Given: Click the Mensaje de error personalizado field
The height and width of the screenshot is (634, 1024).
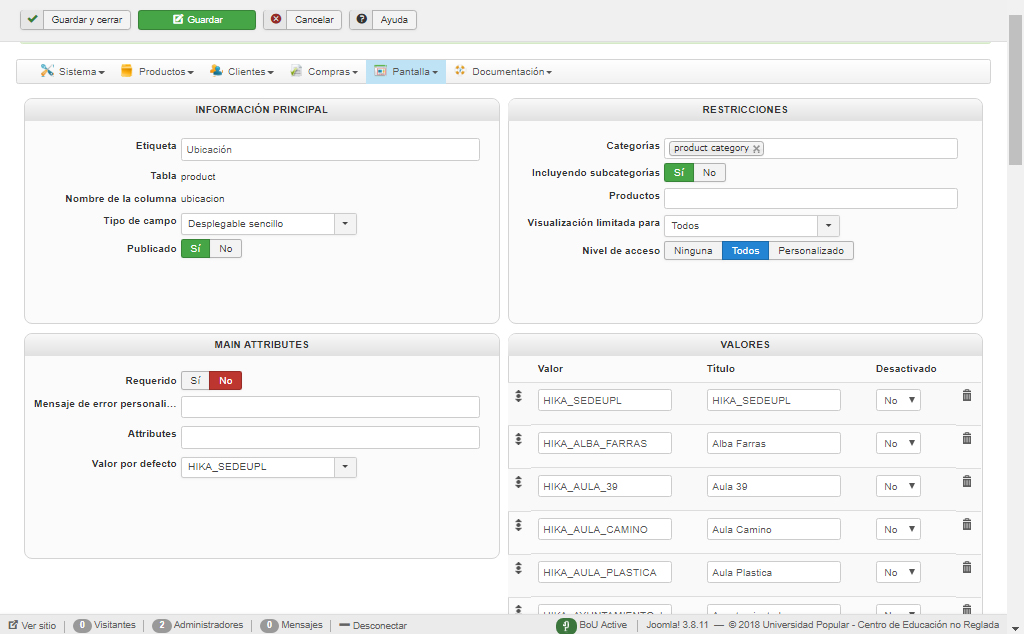Looking at the screenshot, I should point(330,407).
